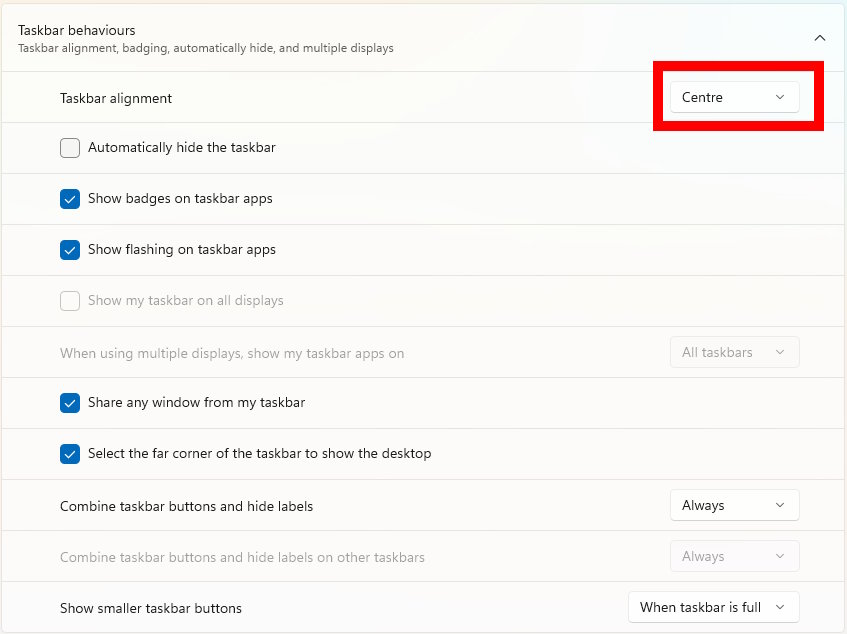Screen dimensions: 847x634
Task: Uncheck the Share any window from my taskbar checkbox
Action: [x=70, y=403]
